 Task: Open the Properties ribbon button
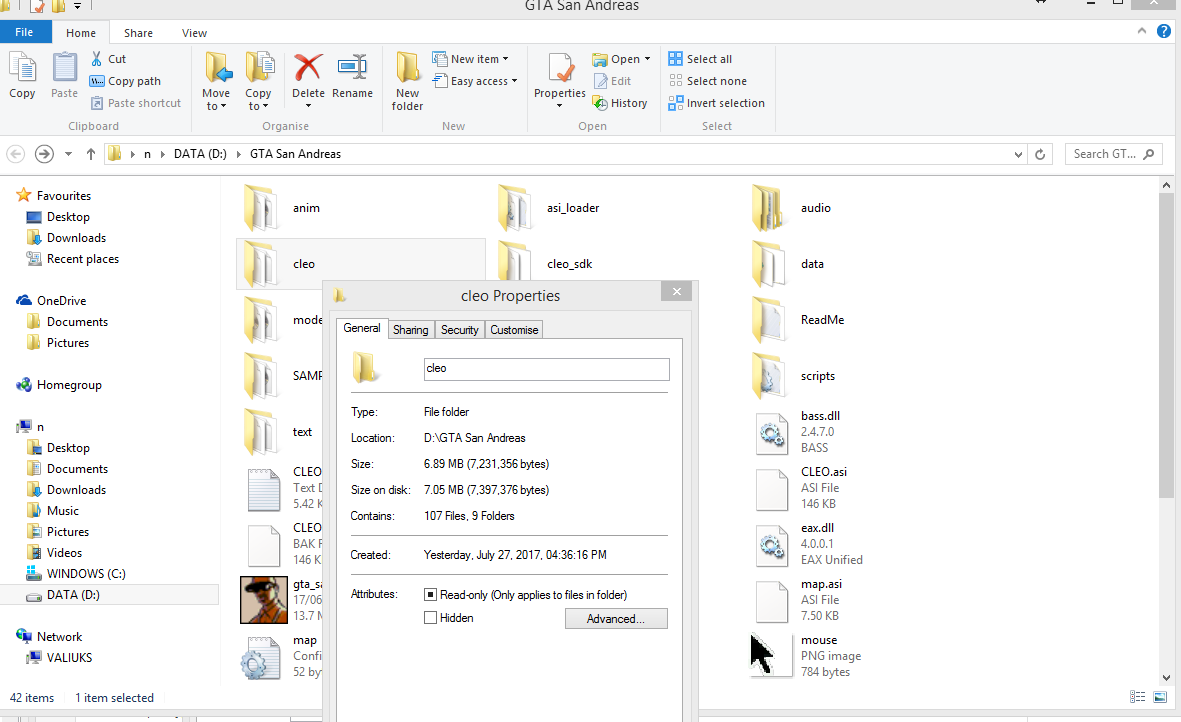560,81
